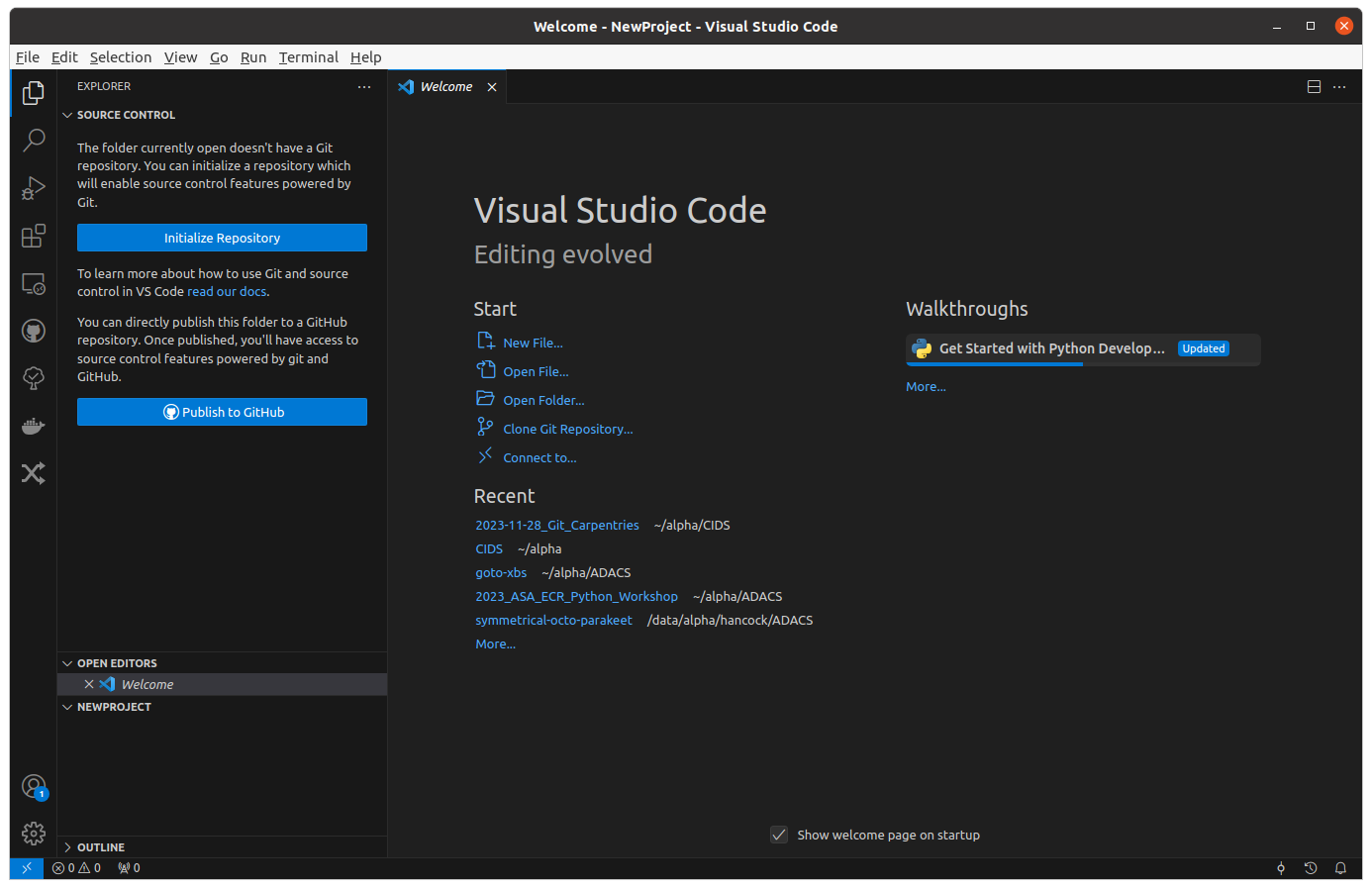Open the Docker view
1372x889 pixels.
pos(34,426)
